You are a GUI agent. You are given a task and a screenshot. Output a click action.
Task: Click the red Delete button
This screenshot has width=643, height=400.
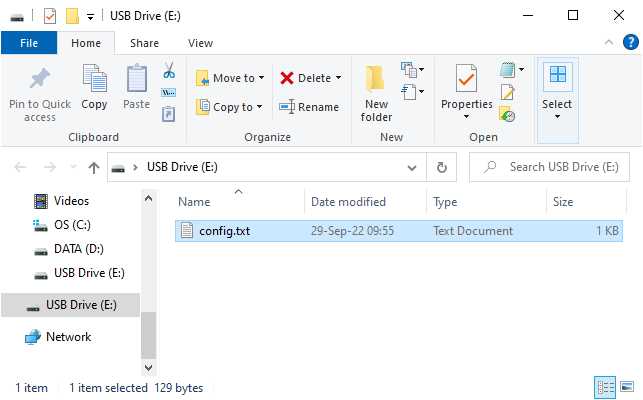(x=306, y=78)
